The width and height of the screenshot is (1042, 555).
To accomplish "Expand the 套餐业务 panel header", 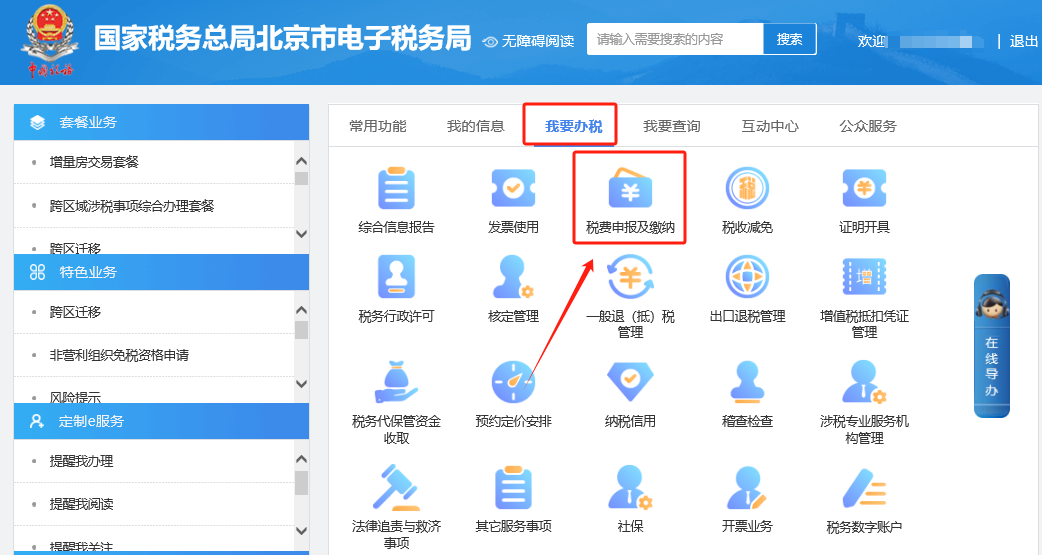I will (x=161, y=122).
